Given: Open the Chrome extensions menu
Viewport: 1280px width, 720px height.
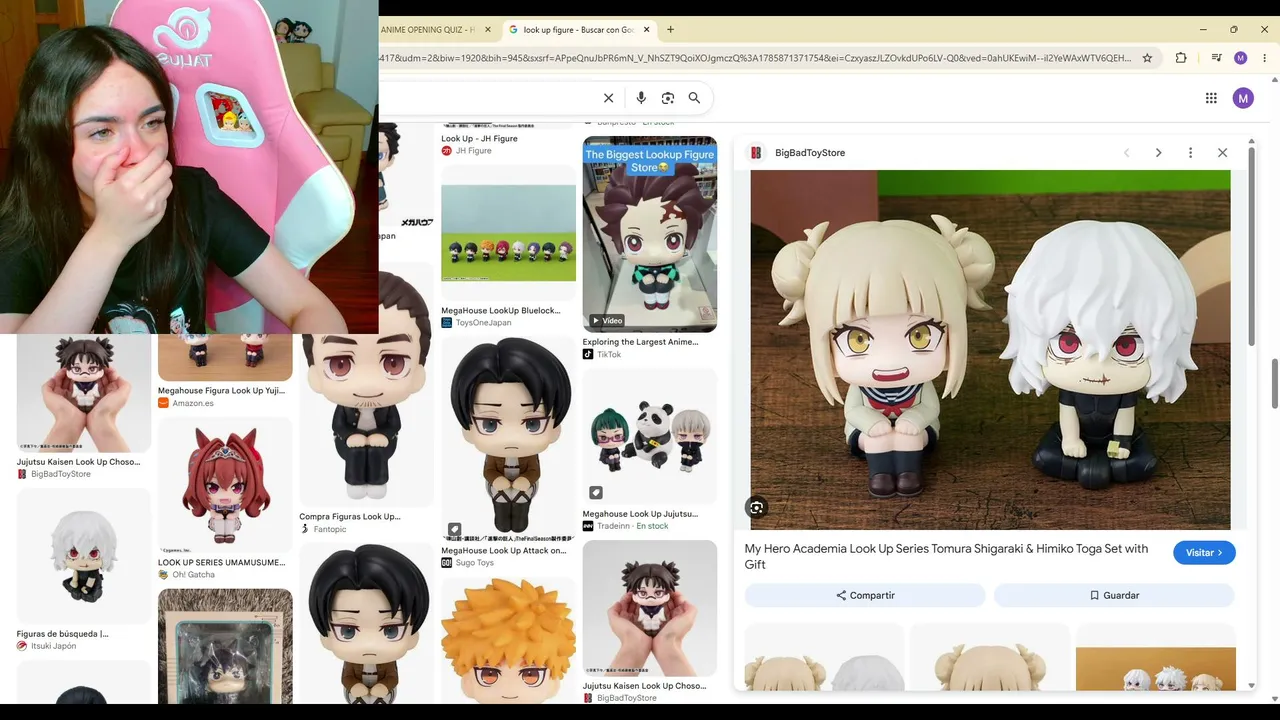Looking at the screenshot, I should pyautogui.click(x=1181, y=58).
